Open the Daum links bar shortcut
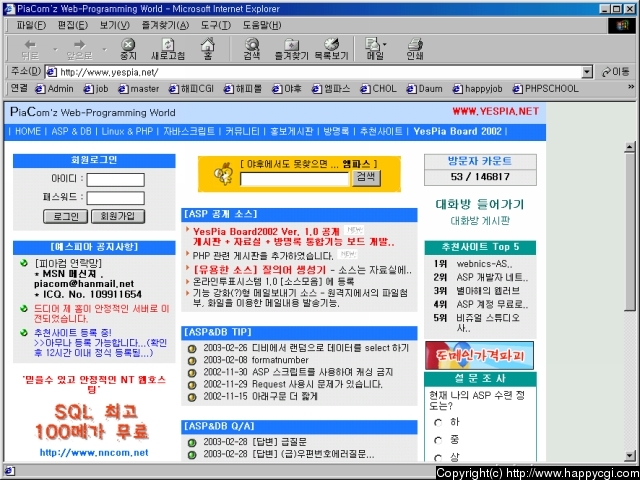The height and width of the screenshot is (480, 640). (424, 89)
